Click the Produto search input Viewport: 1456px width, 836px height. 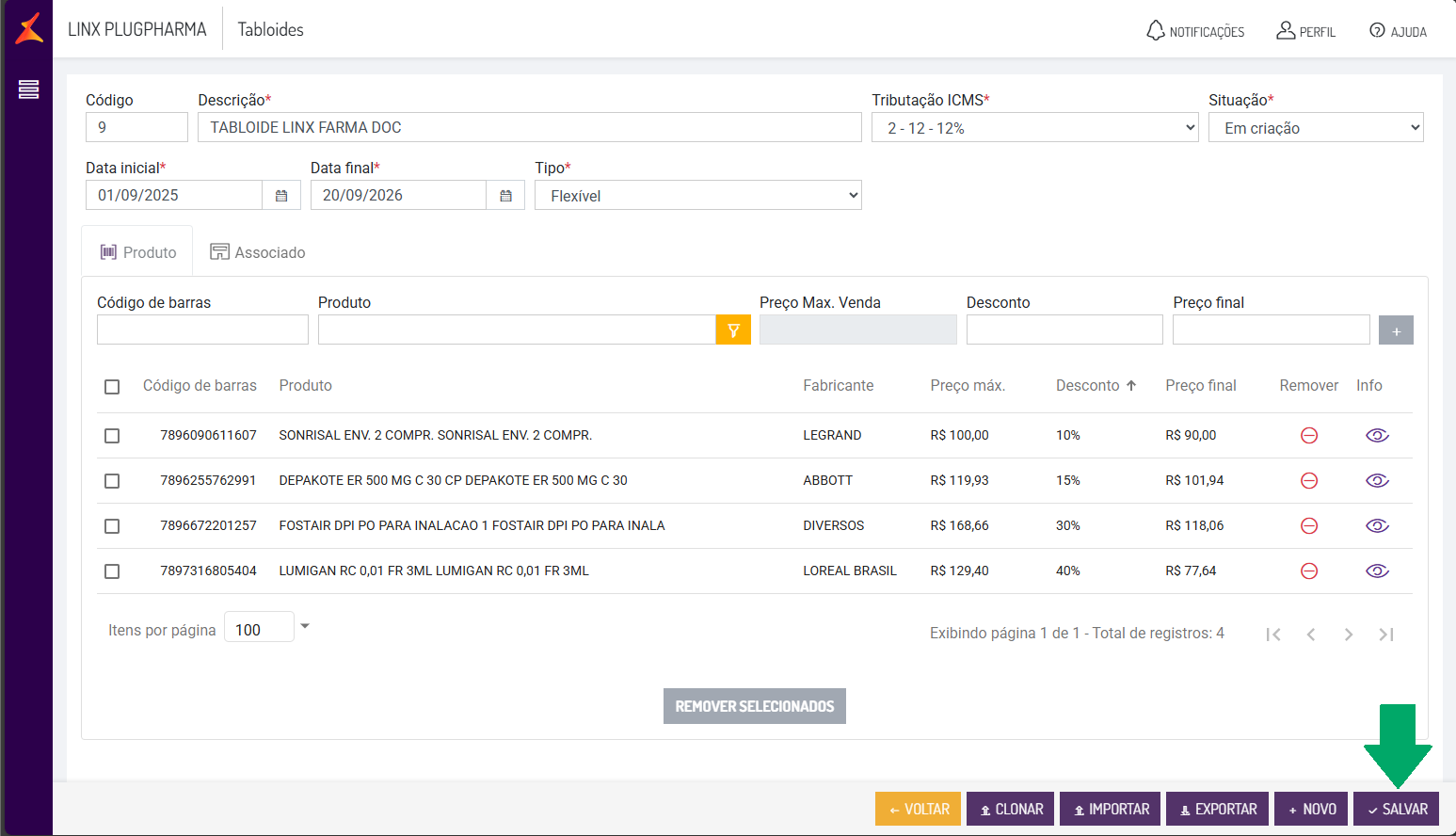pos(517,330)
